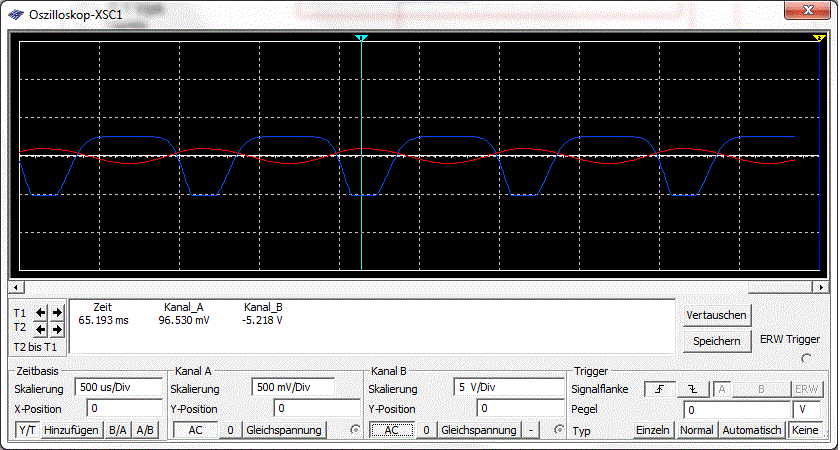Click Kanal B Y-Position field

(519, 408)
